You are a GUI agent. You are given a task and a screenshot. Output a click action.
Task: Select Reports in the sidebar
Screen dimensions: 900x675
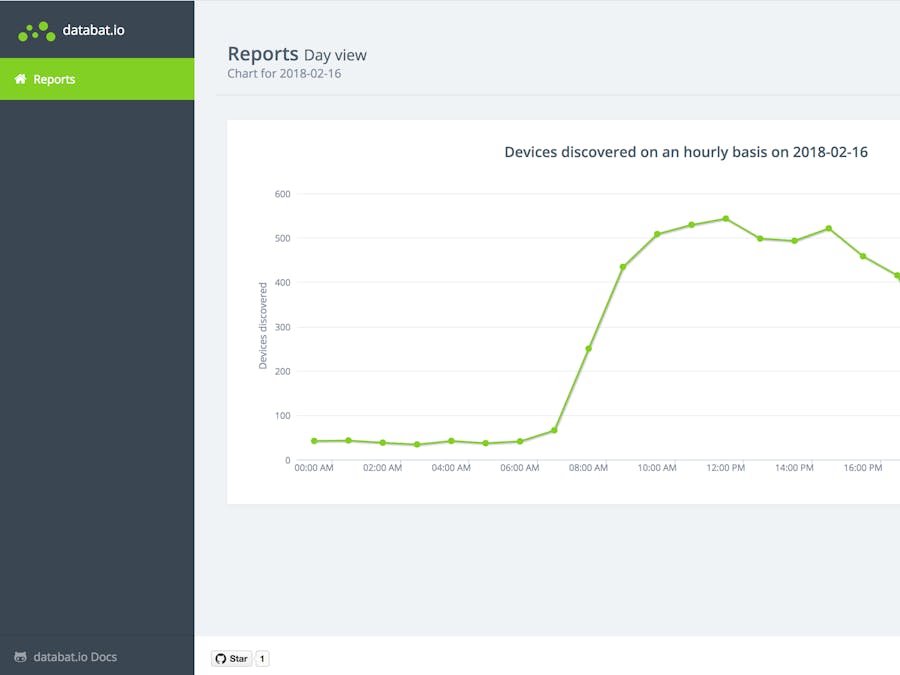pyautogui.click(x=53, y=78)
